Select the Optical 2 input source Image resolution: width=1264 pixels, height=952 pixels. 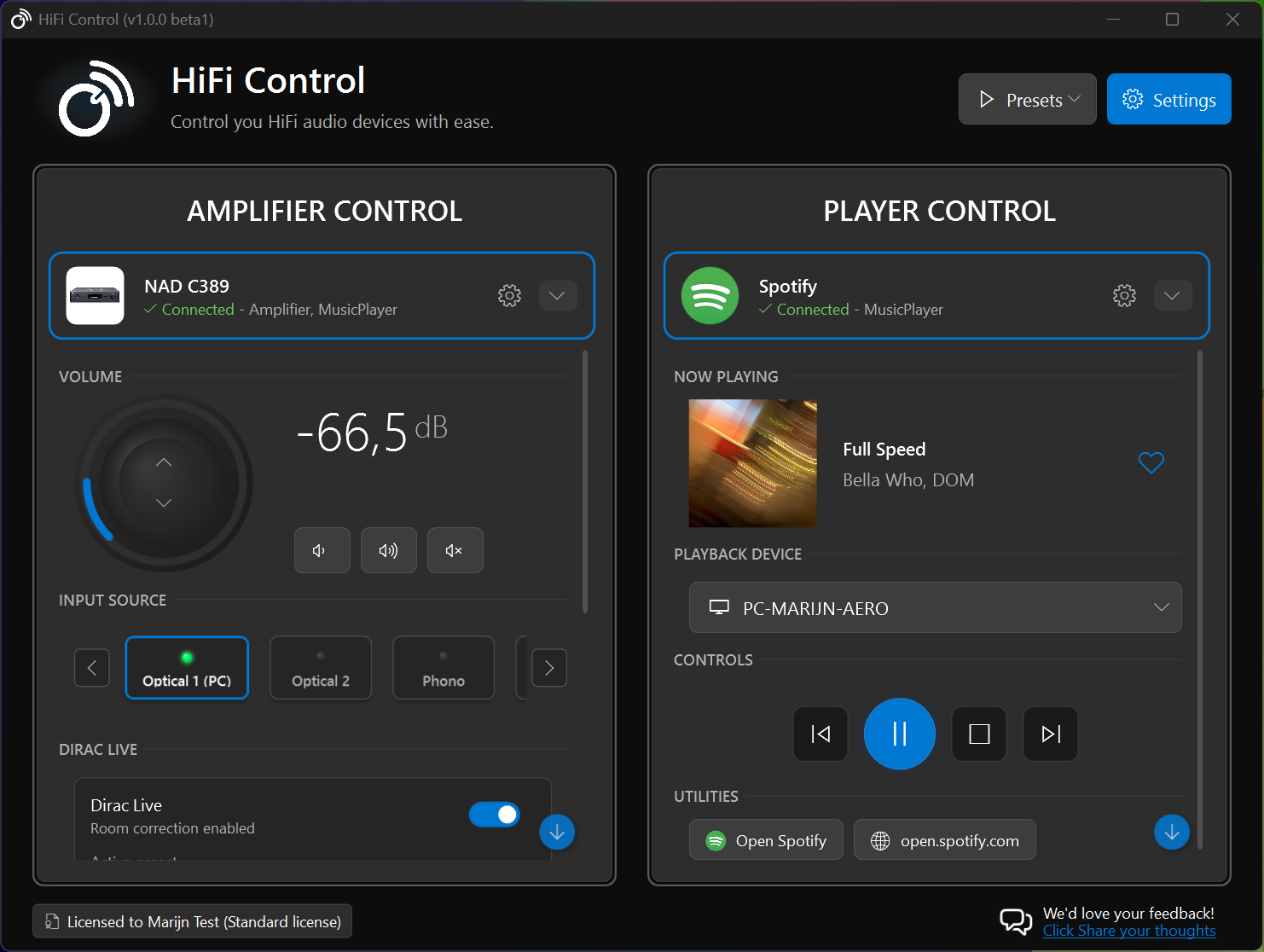click(x=320, y=668)
